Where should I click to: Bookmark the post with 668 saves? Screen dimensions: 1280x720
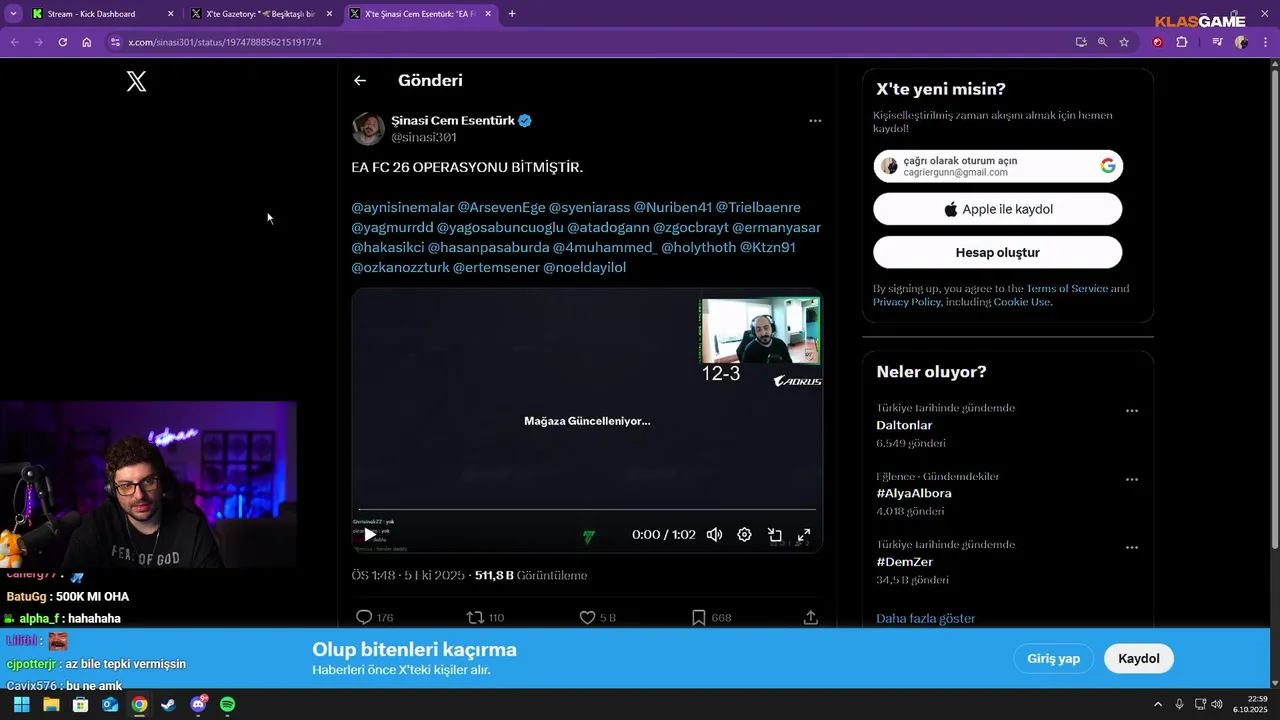click(x=699, y=618)
